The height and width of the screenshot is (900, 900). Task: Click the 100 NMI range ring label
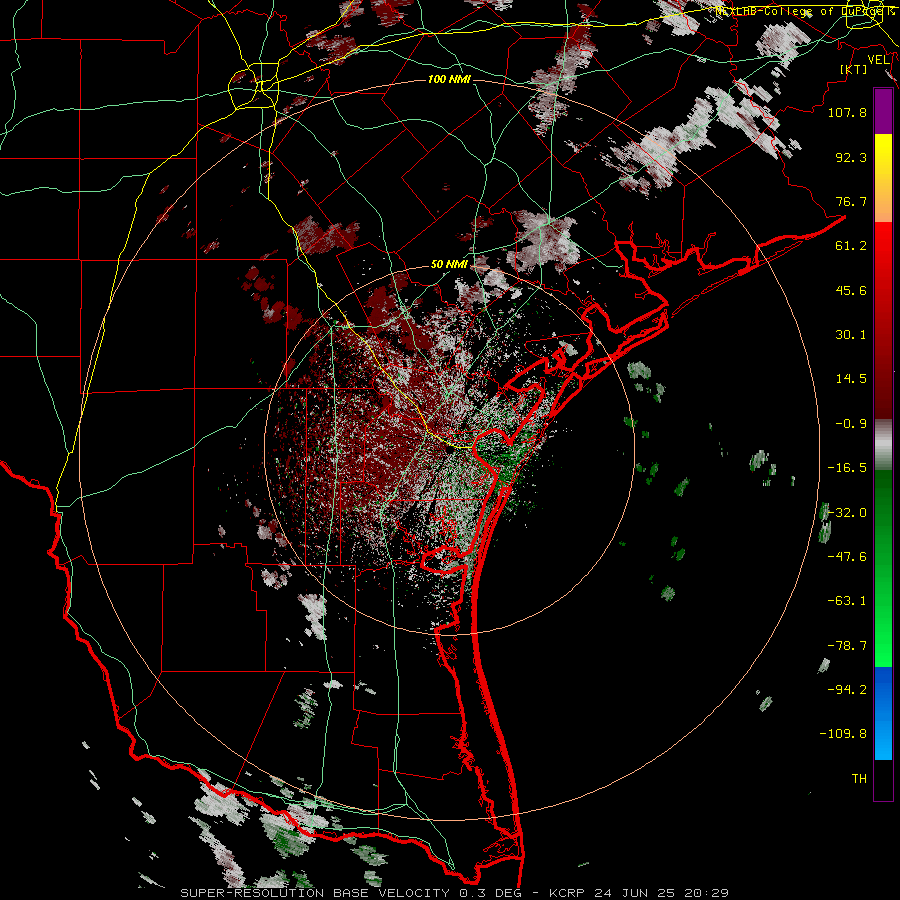pyautogui.click(x=449, y=79)
